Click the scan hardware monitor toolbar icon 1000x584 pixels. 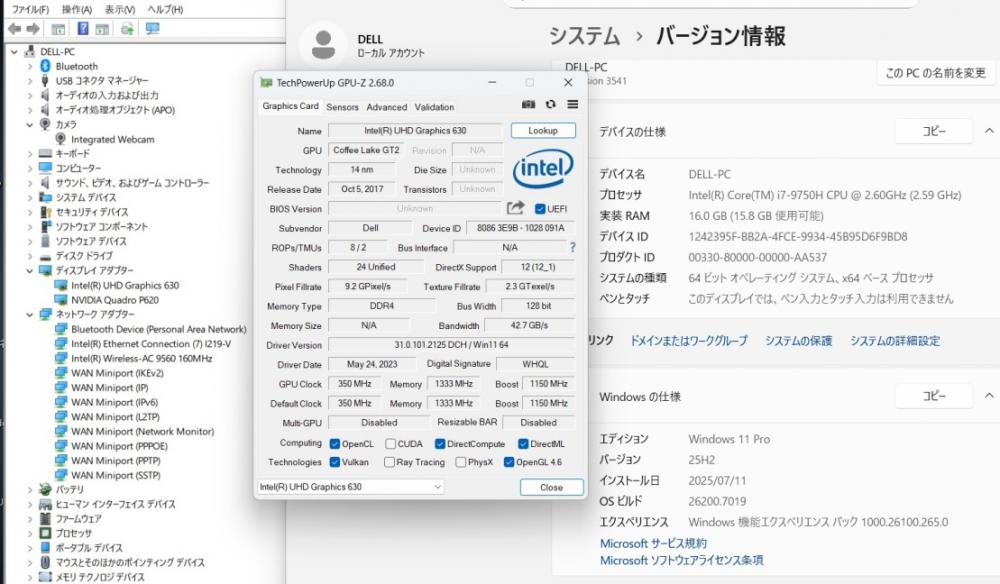152,29
